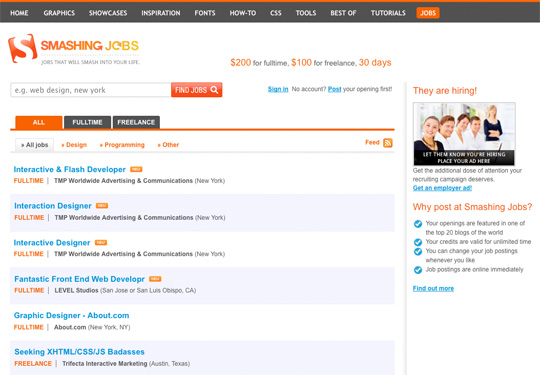
Task: Click the NEW badge beside Interactive & Flash Developer
Action: [136, 169]
